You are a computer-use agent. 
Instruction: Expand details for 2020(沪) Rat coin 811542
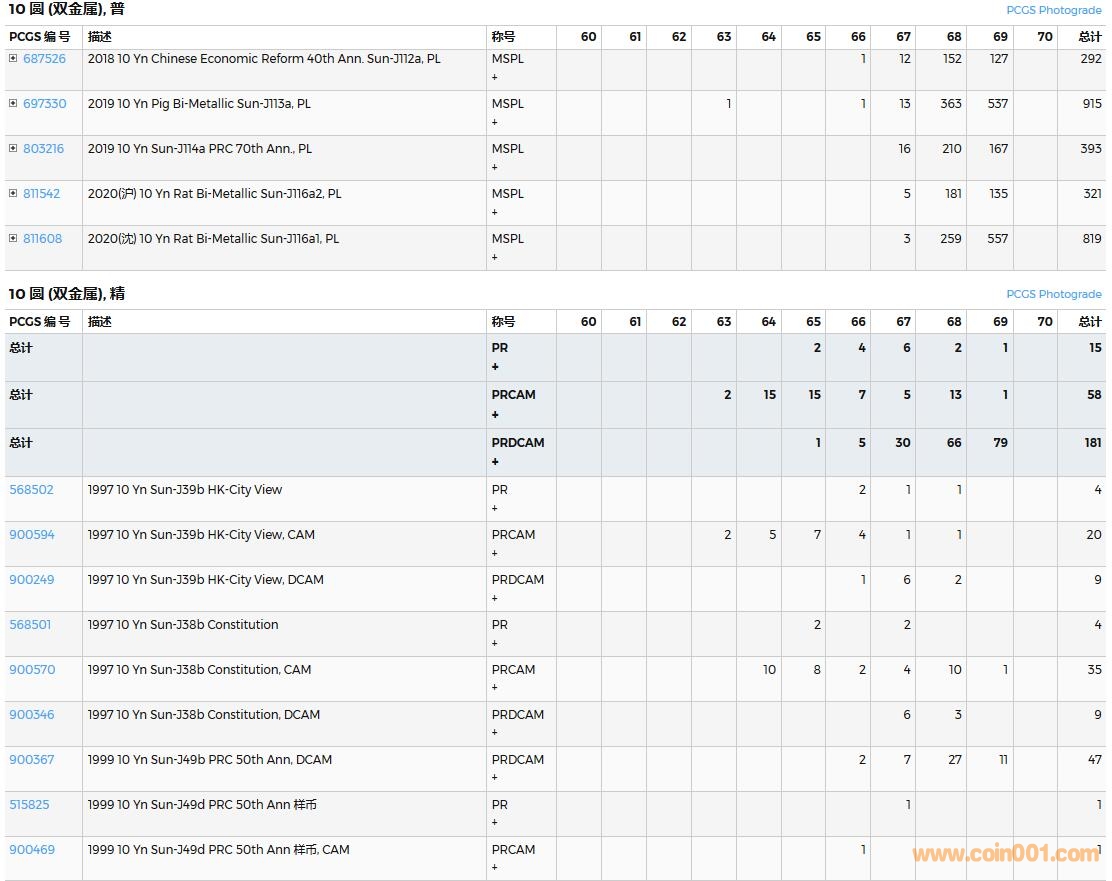pyautogui.click(x=13, y=194)
